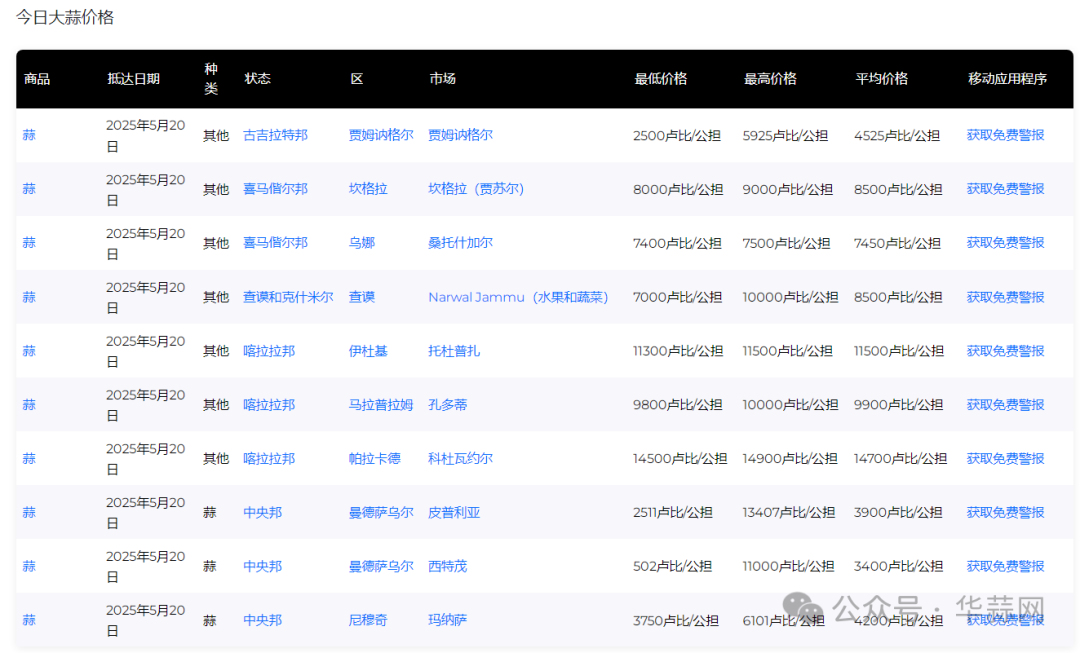Open 查谟和克什米尔 state link
The image size is (1080, 653).
click(288, 297)
